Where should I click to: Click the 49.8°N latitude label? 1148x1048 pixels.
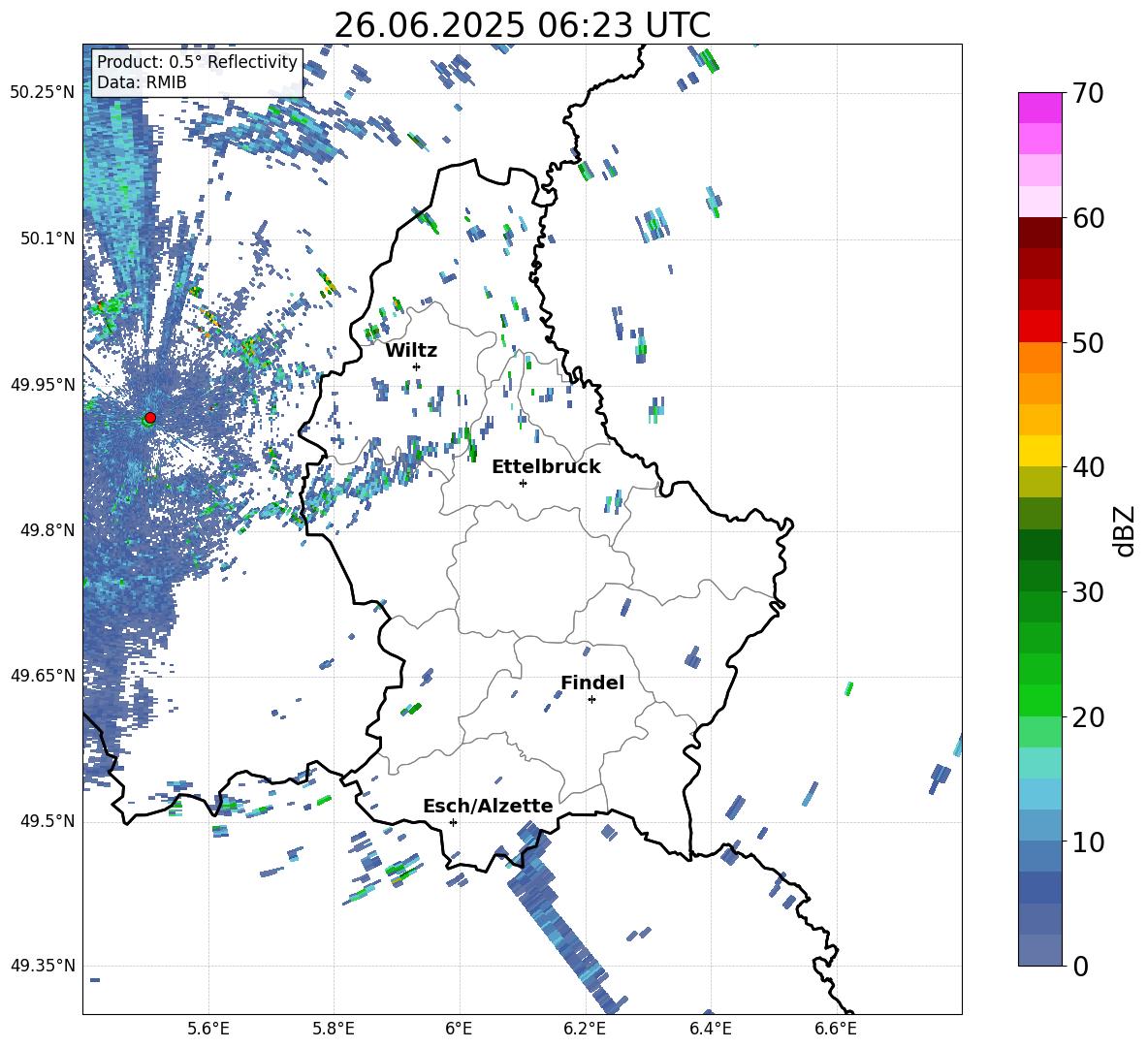(x=48, y=530)
